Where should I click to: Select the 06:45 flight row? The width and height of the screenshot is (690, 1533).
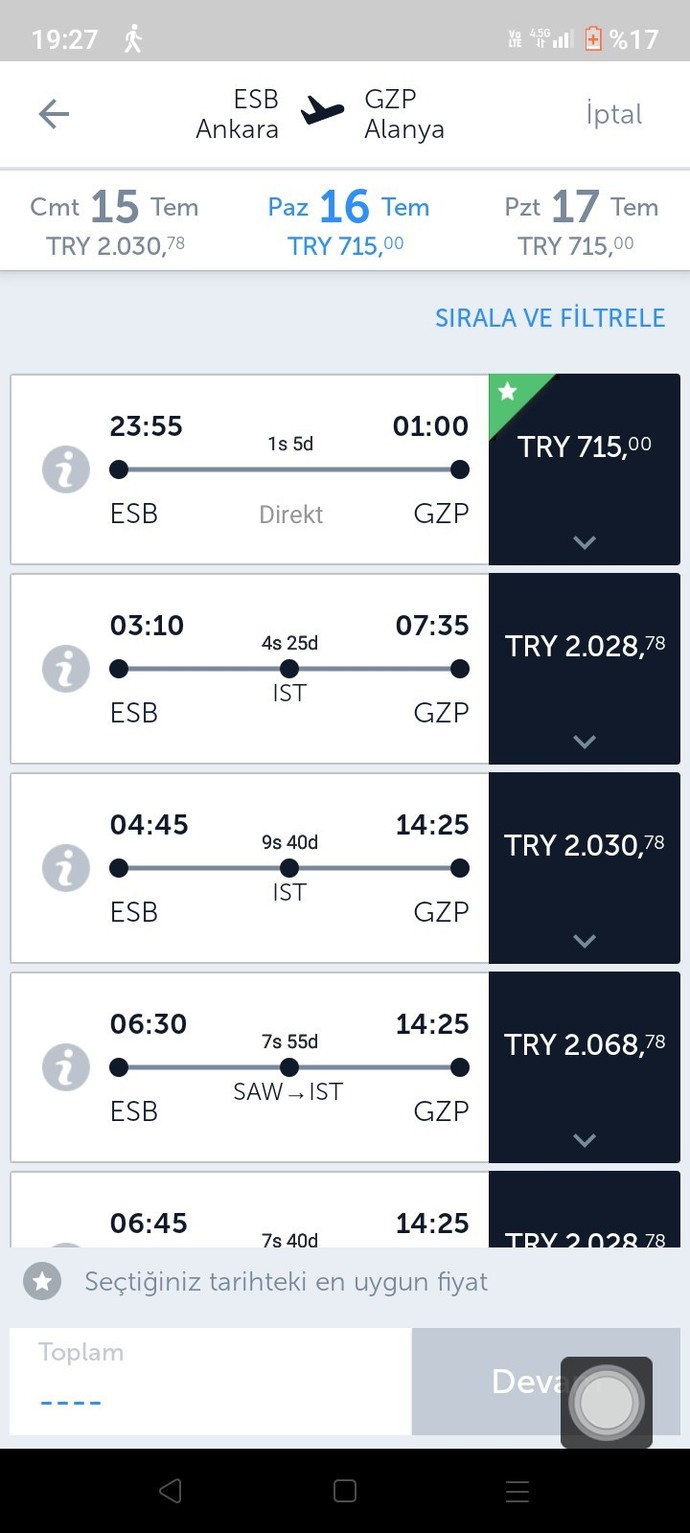coord(250,1209)
